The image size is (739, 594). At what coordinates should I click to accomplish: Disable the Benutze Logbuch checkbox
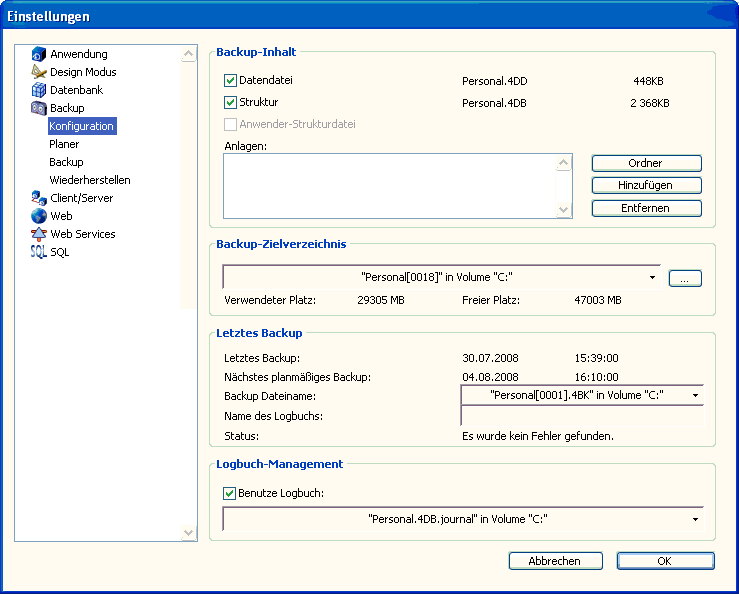230,493
